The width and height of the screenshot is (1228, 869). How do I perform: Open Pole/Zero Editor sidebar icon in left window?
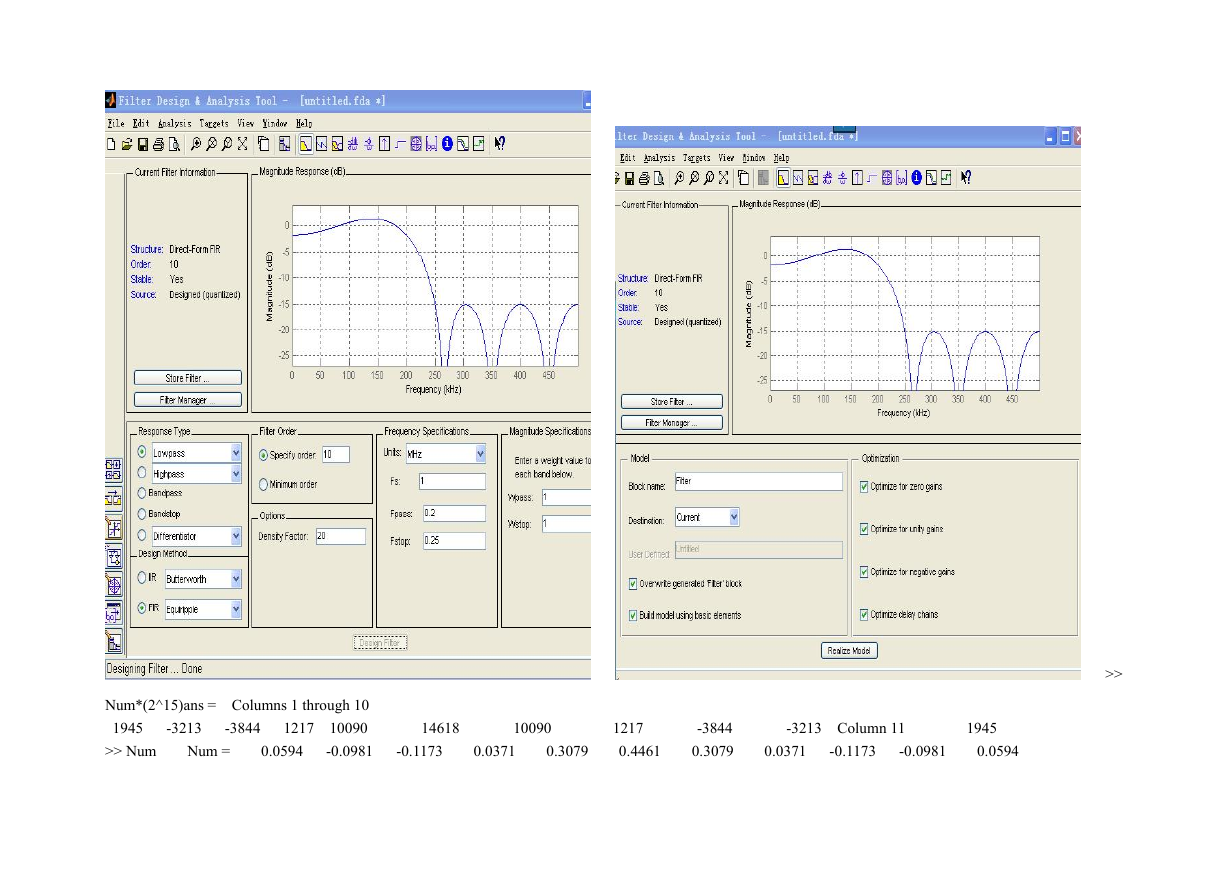pos(114,584)
